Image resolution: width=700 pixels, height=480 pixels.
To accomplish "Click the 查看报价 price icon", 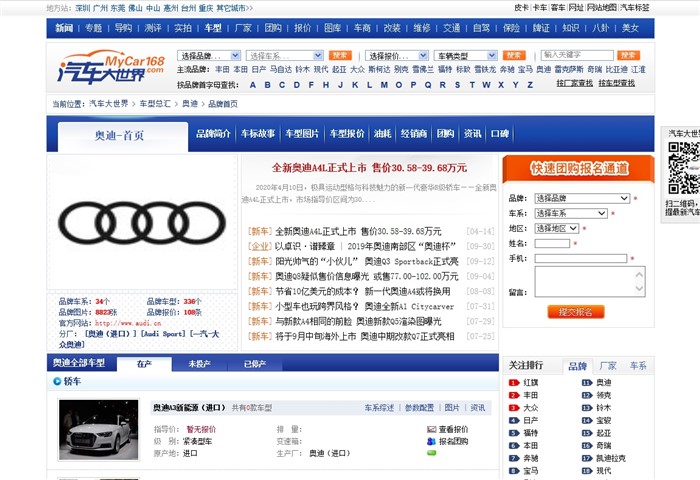I will pos(431,429).
